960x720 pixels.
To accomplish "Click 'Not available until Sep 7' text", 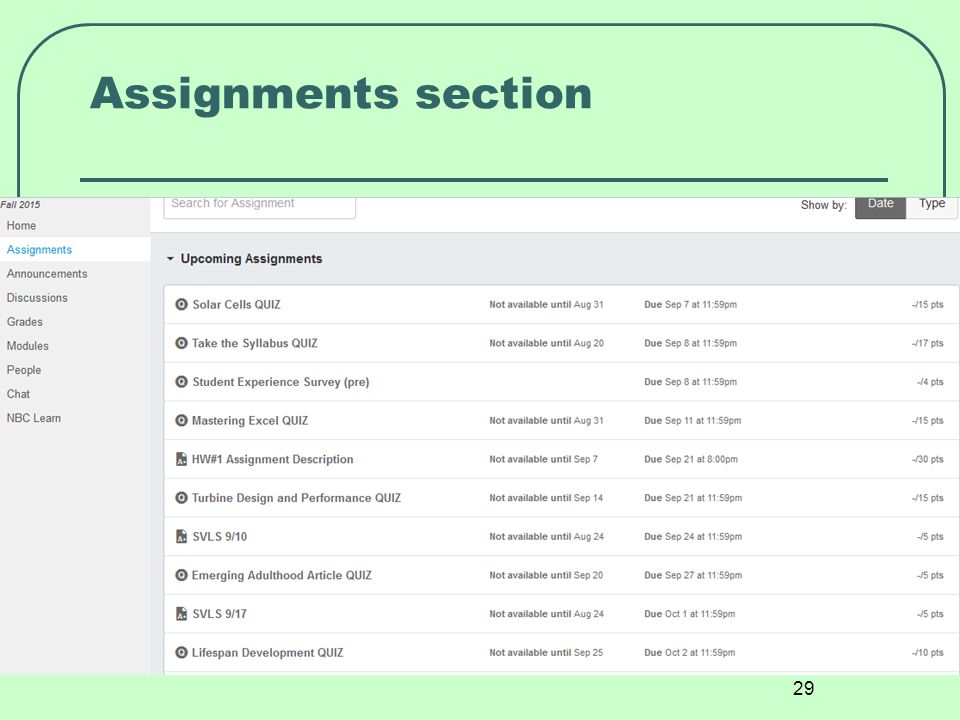I will (x=544, y=459).
